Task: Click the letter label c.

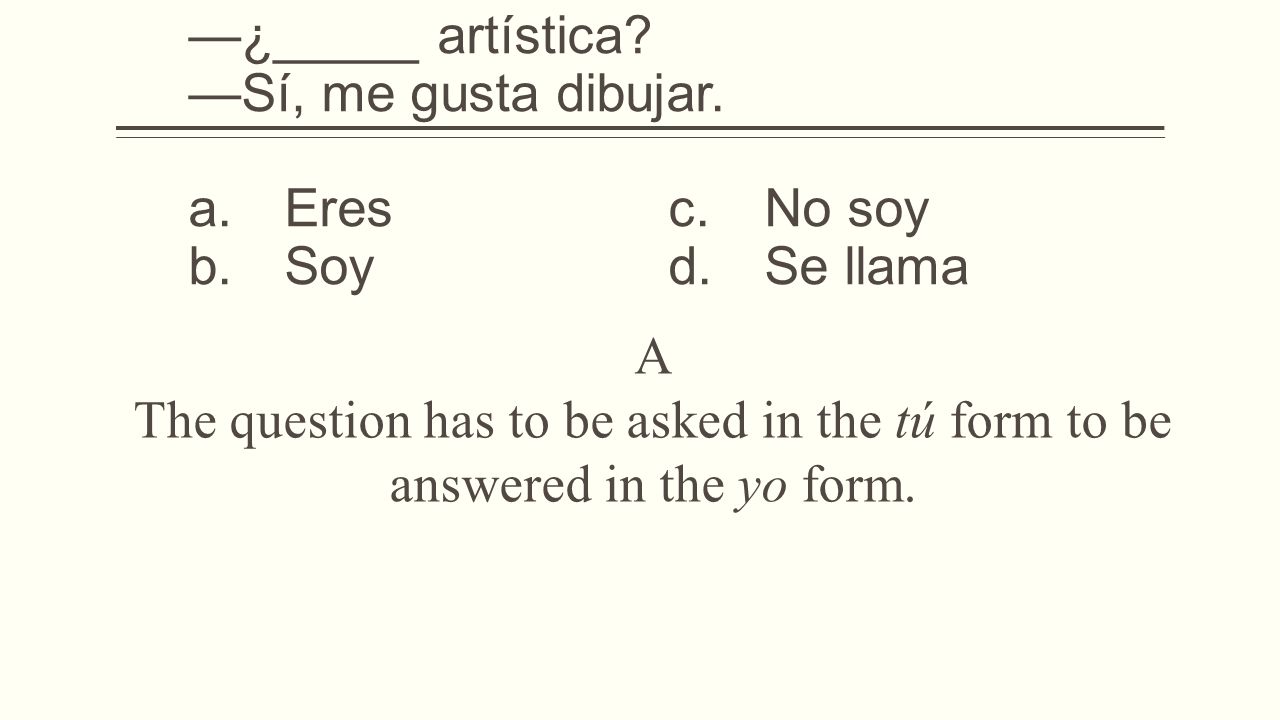Action: tap(689, 209)
